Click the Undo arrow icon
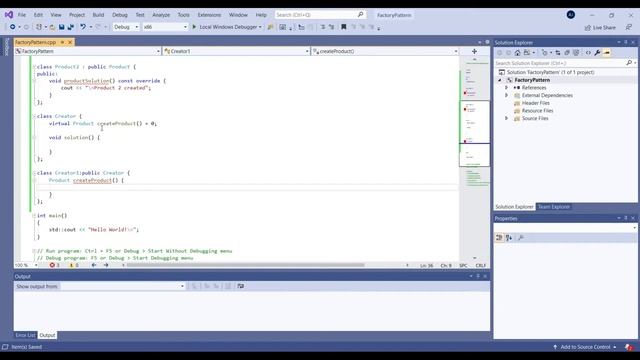Image resolution: width=640 pixels, height=360 pixels. [83, 27]
